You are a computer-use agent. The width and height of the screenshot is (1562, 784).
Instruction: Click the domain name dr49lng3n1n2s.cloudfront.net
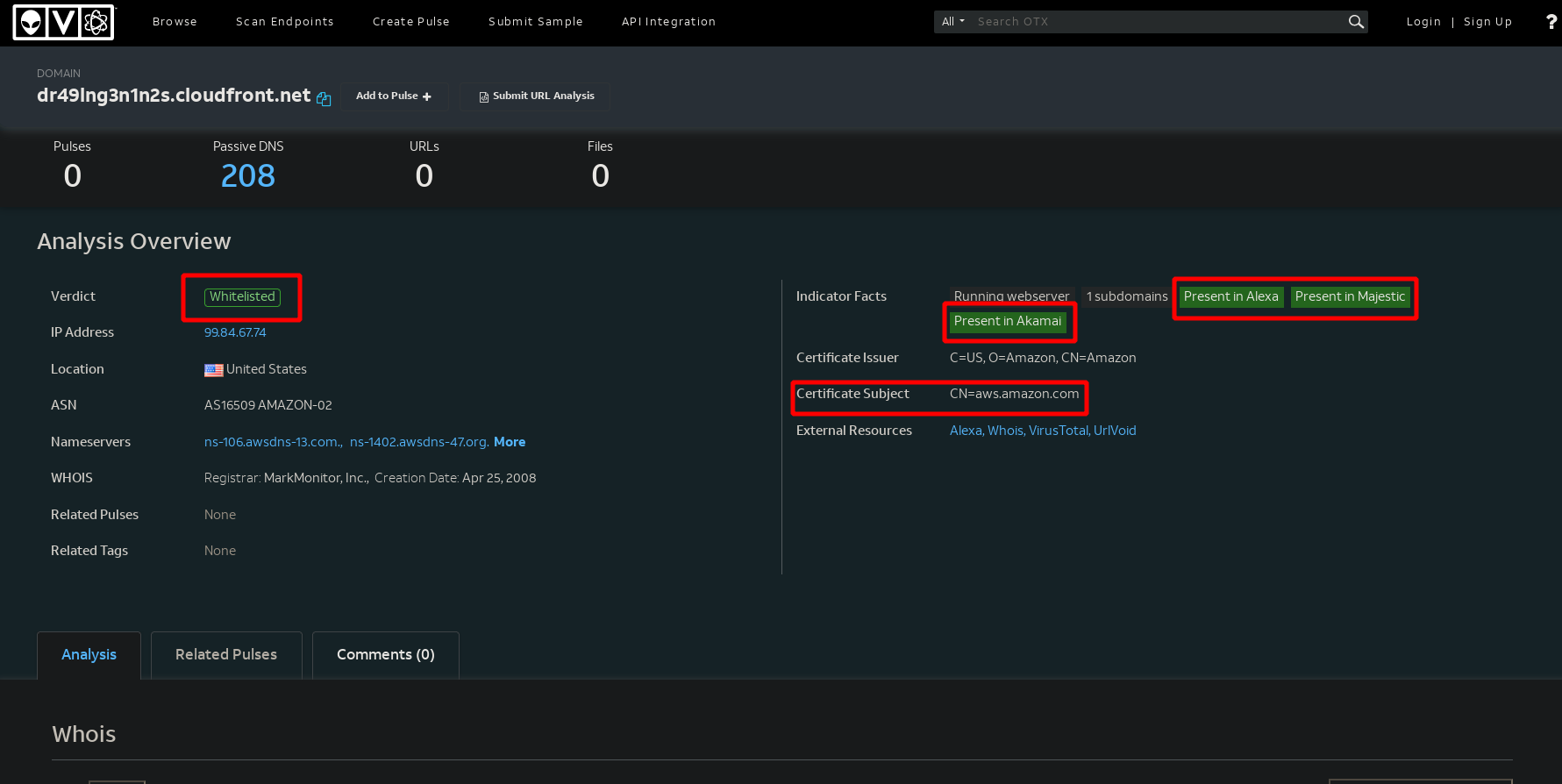click(174, 96)
